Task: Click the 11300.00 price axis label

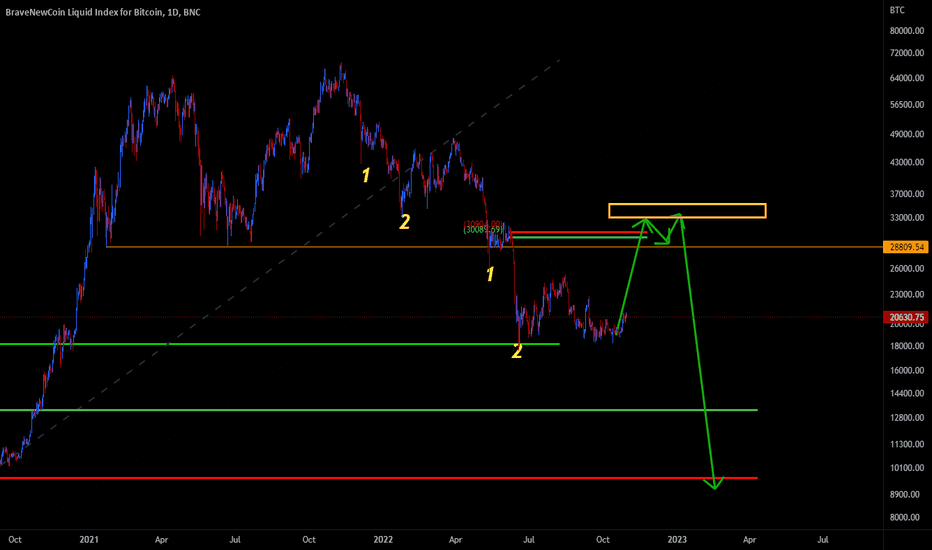Action: tap(907, 444)
